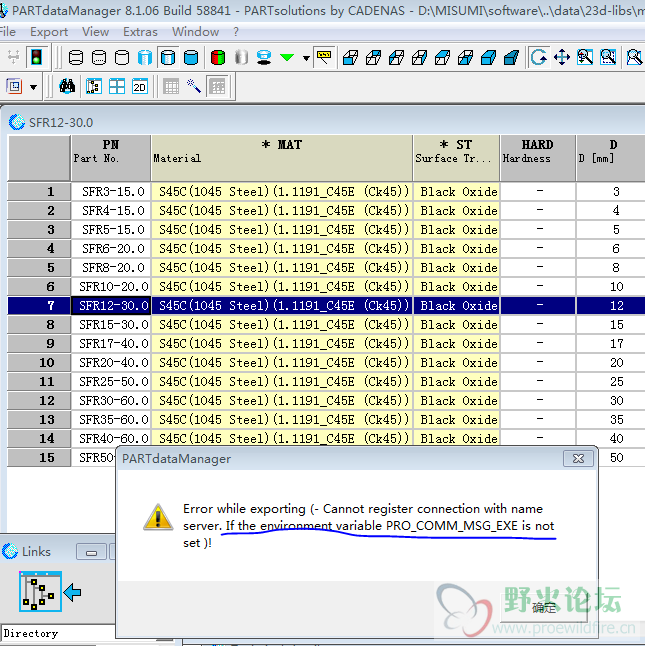Switch to bottom view cube icon
The width and height of the screenshot is (645, 646).
(x=466, y=57)
